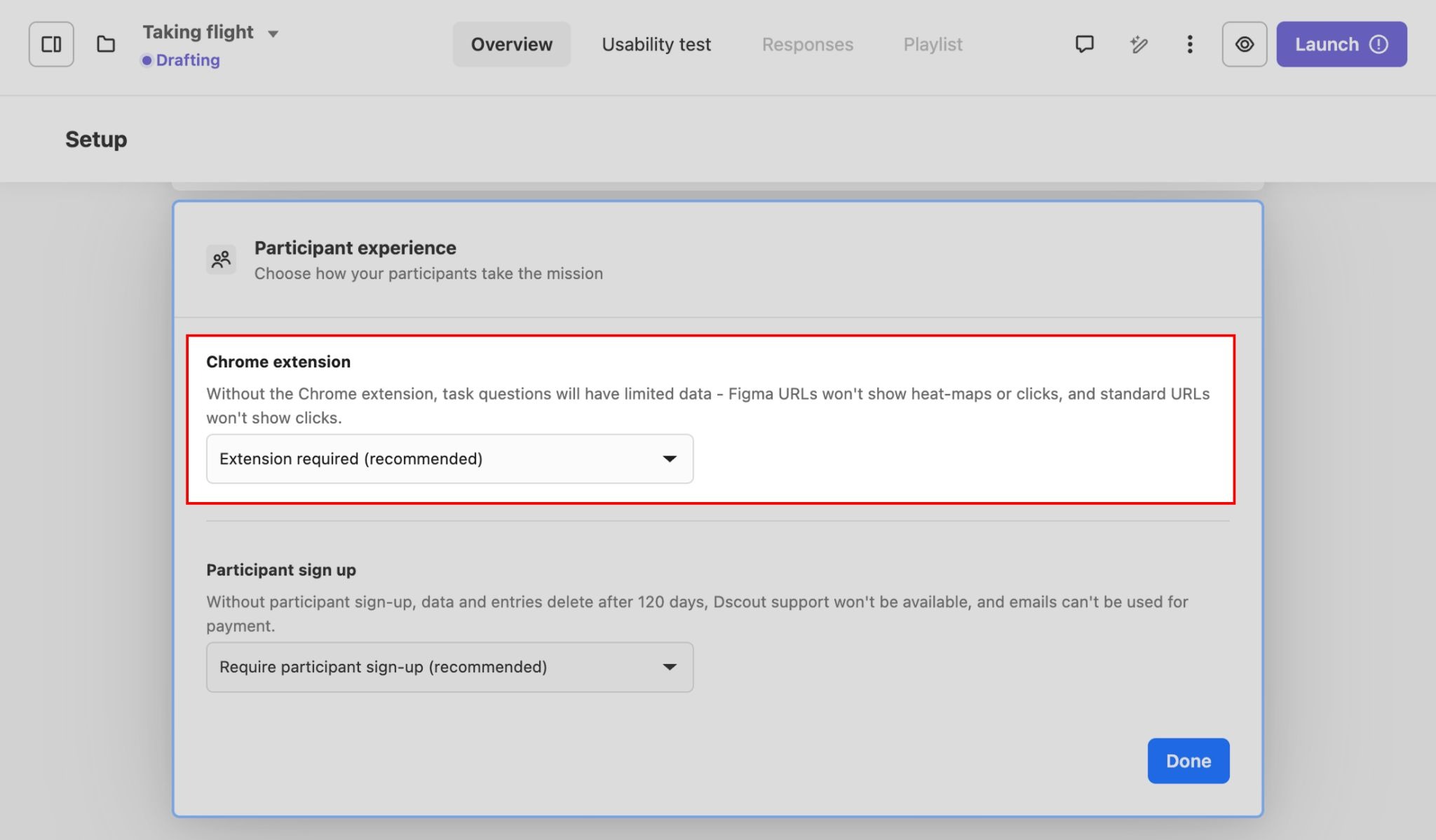Viewport: 1436px width, 840px height.
Task: Expand the Taking flight title dropdown arrow
Action: pos(273,34)
